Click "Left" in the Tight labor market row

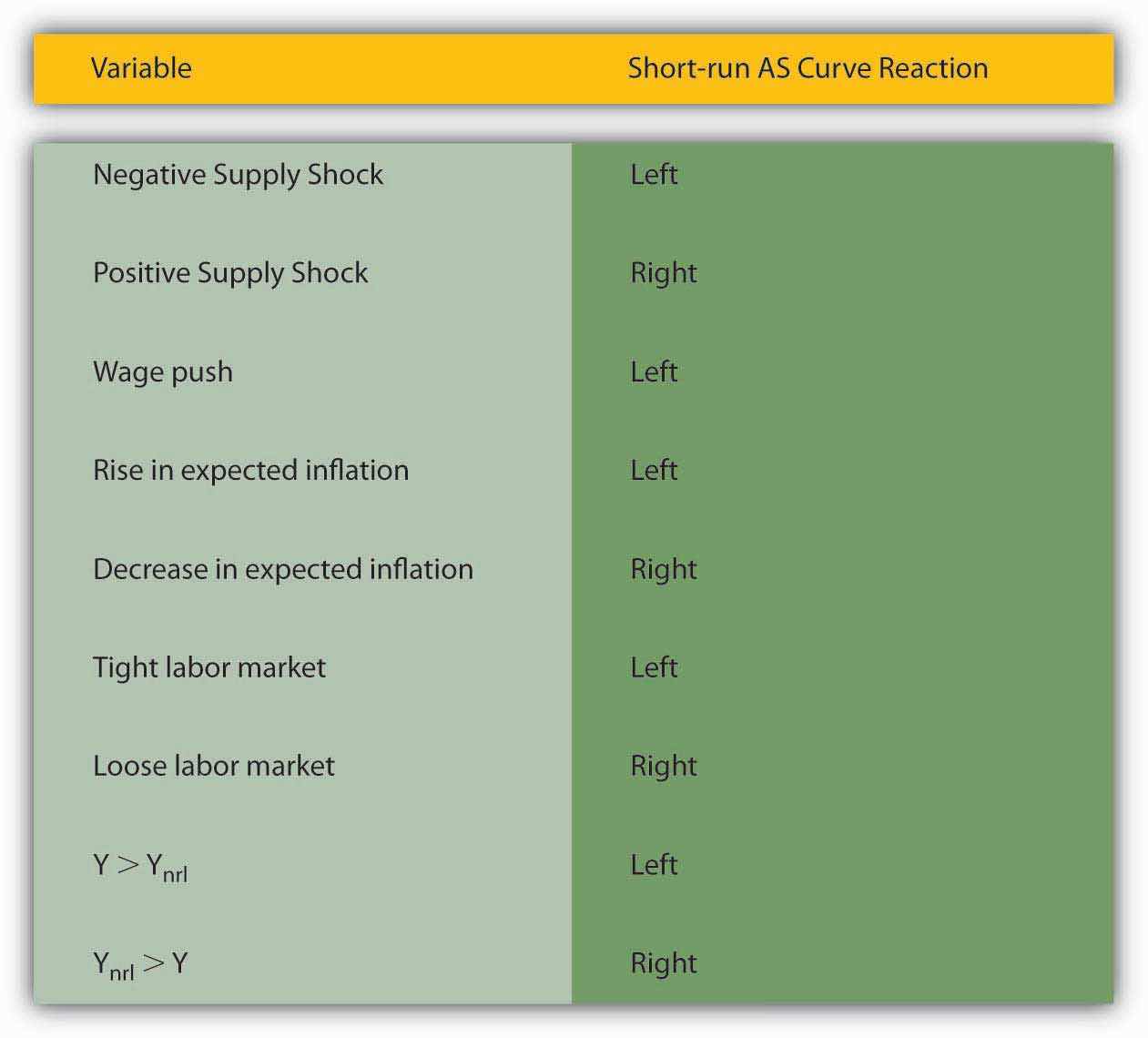(x=654, y=667)
